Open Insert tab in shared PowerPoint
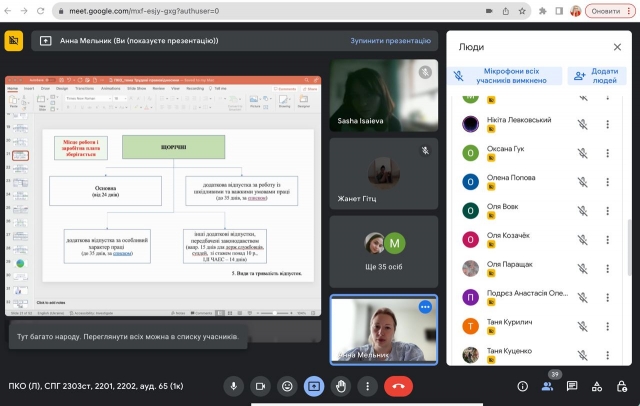Image resolution: width=640 pixels, height=406 pixels. pos(29,89)
